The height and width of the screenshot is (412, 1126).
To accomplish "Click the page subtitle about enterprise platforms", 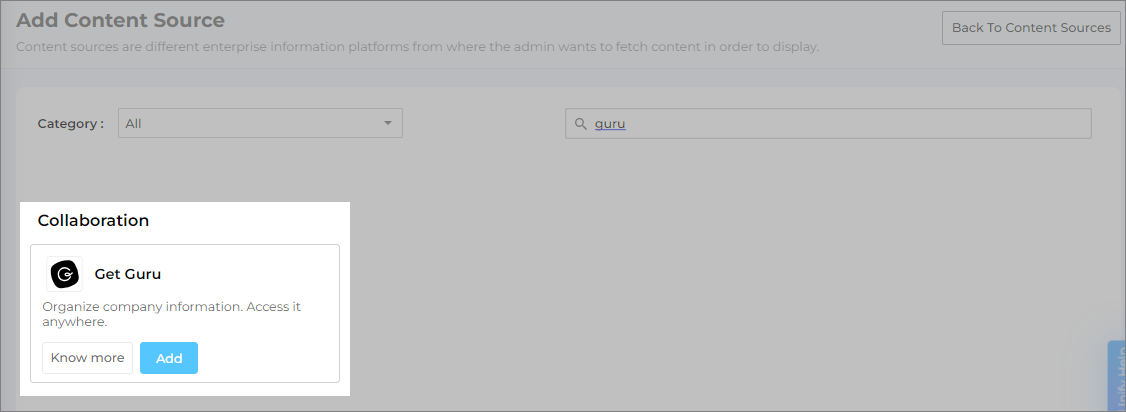I will [x=417, y=47].
